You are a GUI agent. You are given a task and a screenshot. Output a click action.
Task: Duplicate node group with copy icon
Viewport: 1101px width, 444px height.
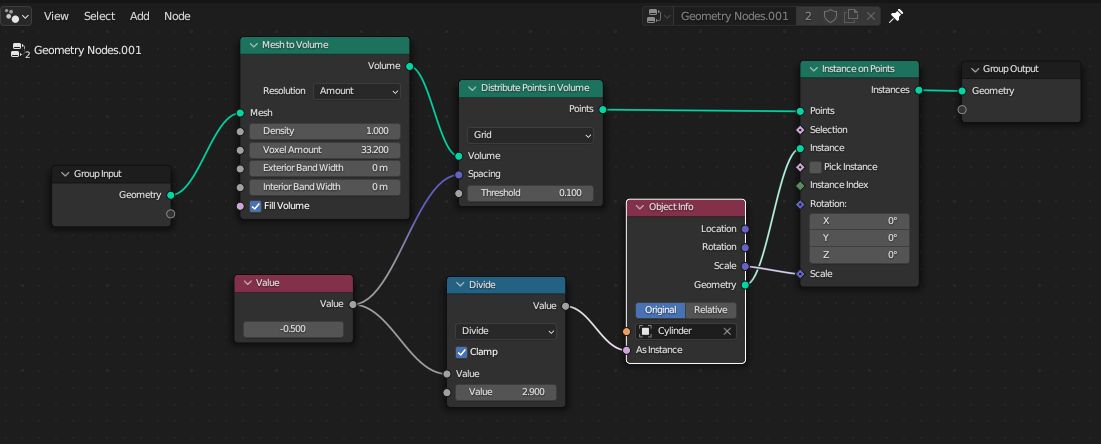(851, 15)
